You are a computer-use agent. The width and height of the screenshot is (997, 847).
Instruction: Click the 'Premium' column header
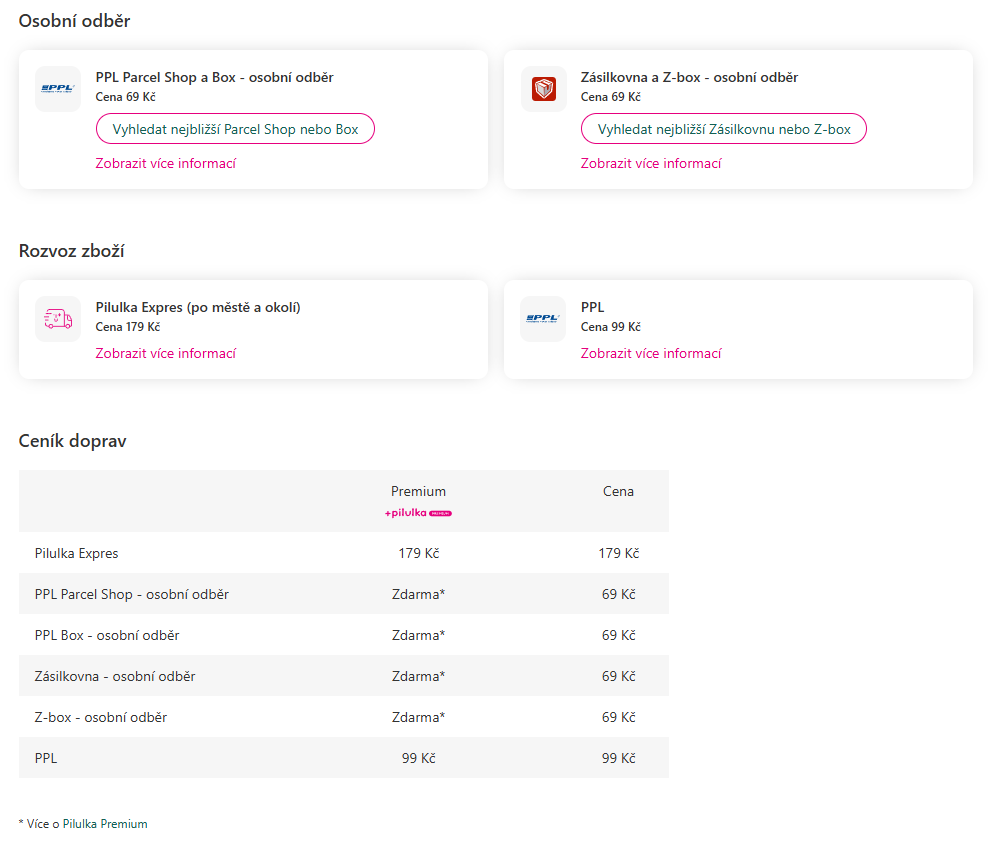418,492
